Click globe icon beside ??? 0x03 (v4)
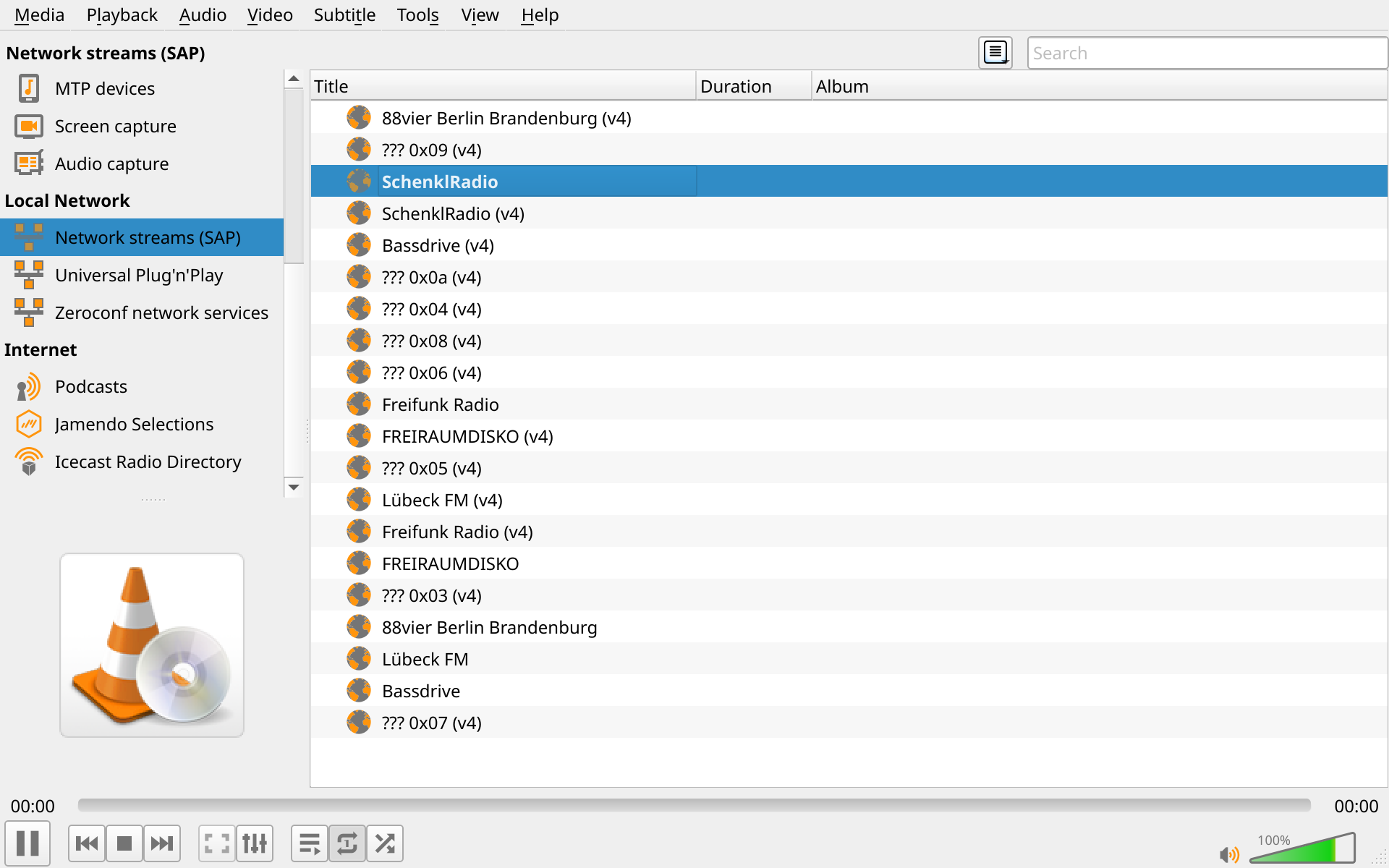The height and width of the screenshot is (868, 1389). tap(359, 595)
